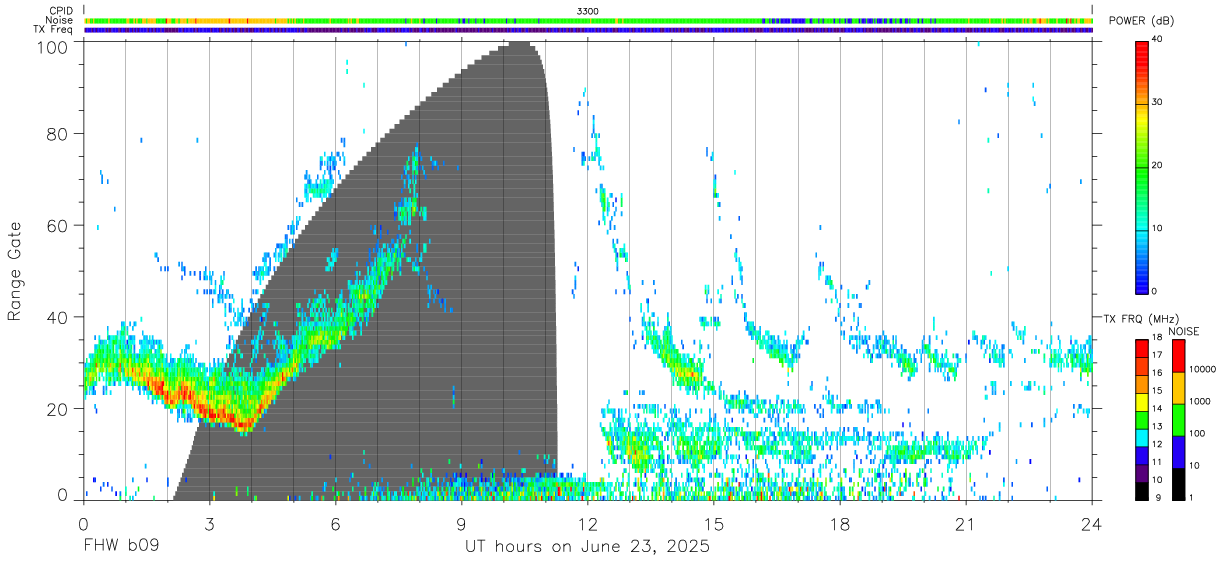Click the TX Freq strip above the plot
1228x567 pixels.
tap(588, 29)
